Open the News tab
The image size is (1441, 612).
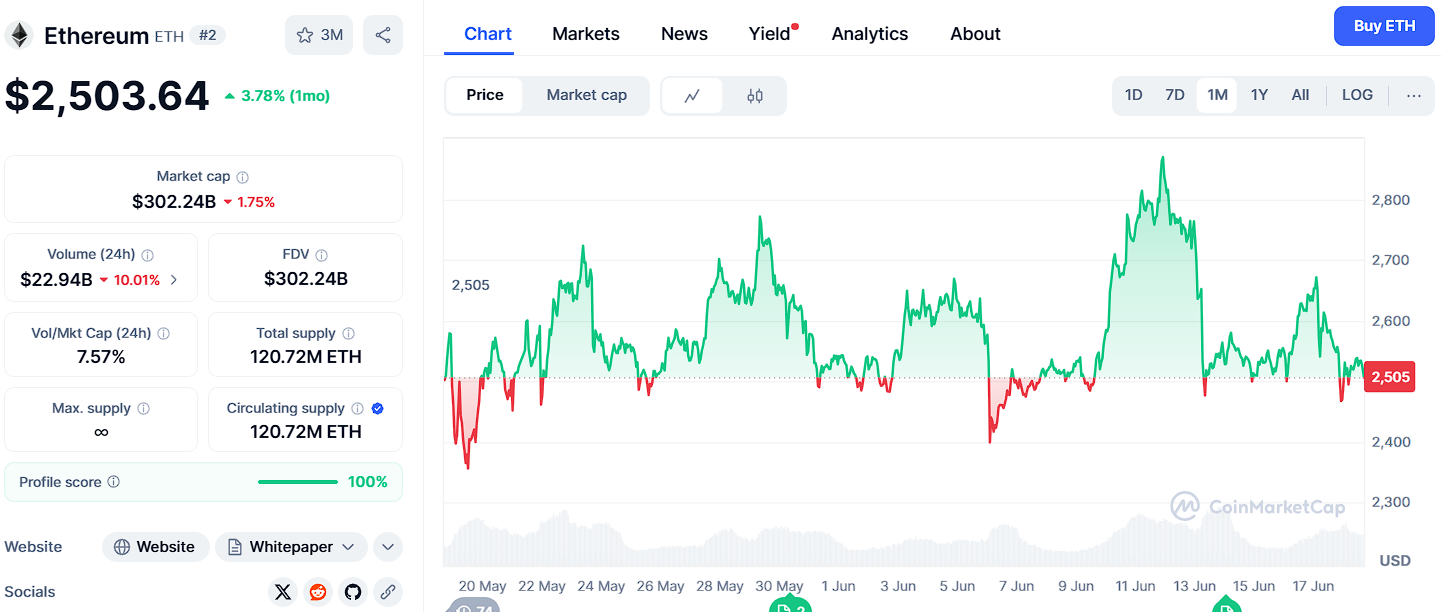[684, 34]
